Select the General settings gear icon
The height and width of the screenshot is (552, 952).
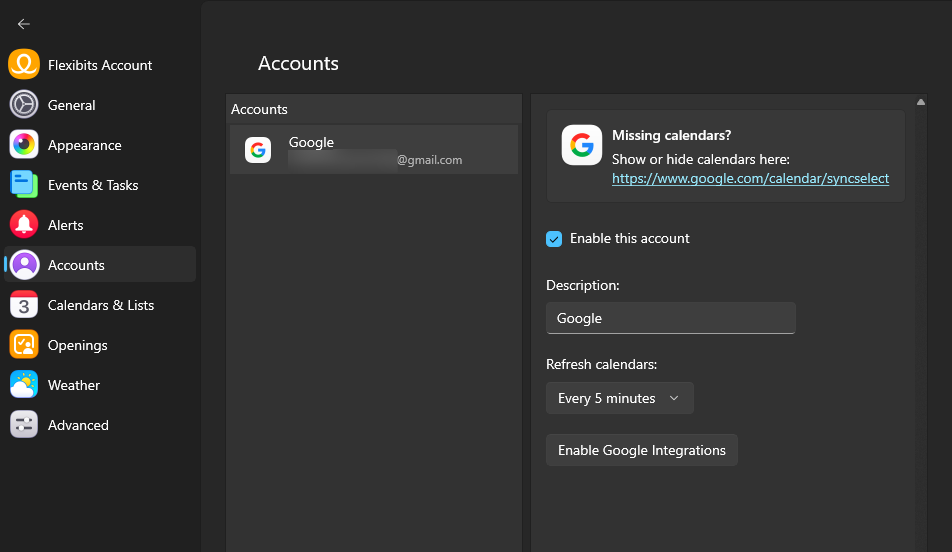(24, 105)
